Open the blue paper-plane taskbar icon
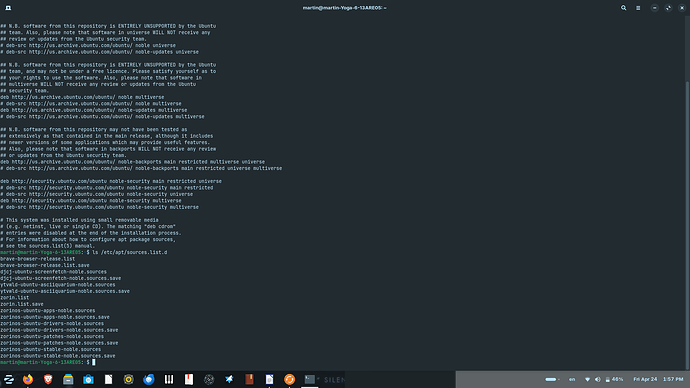Image resolution: width=690 pixels, height=388 pixels. 229,379
